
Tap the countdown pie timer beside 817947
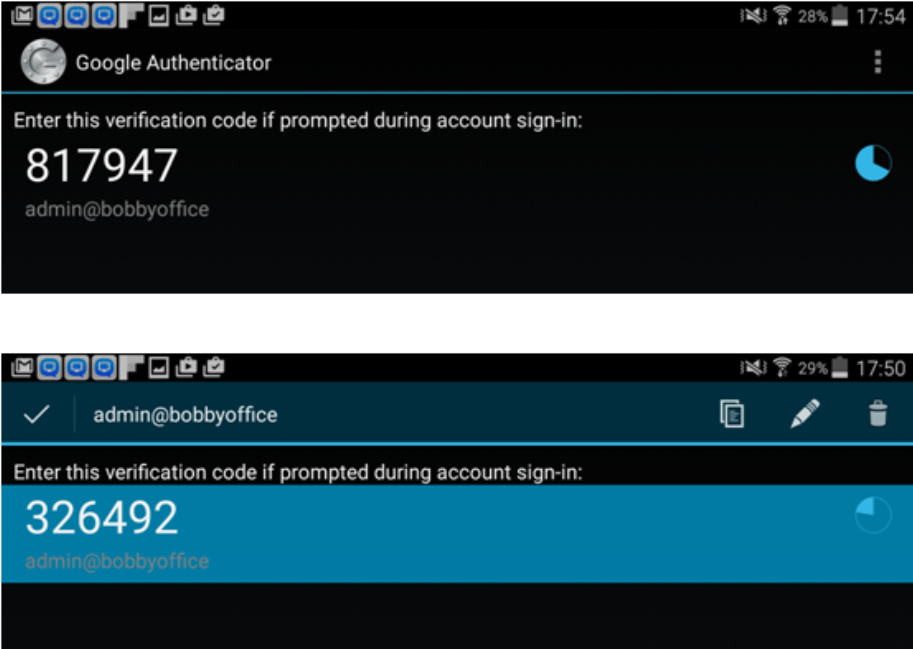tap(873, 164)
